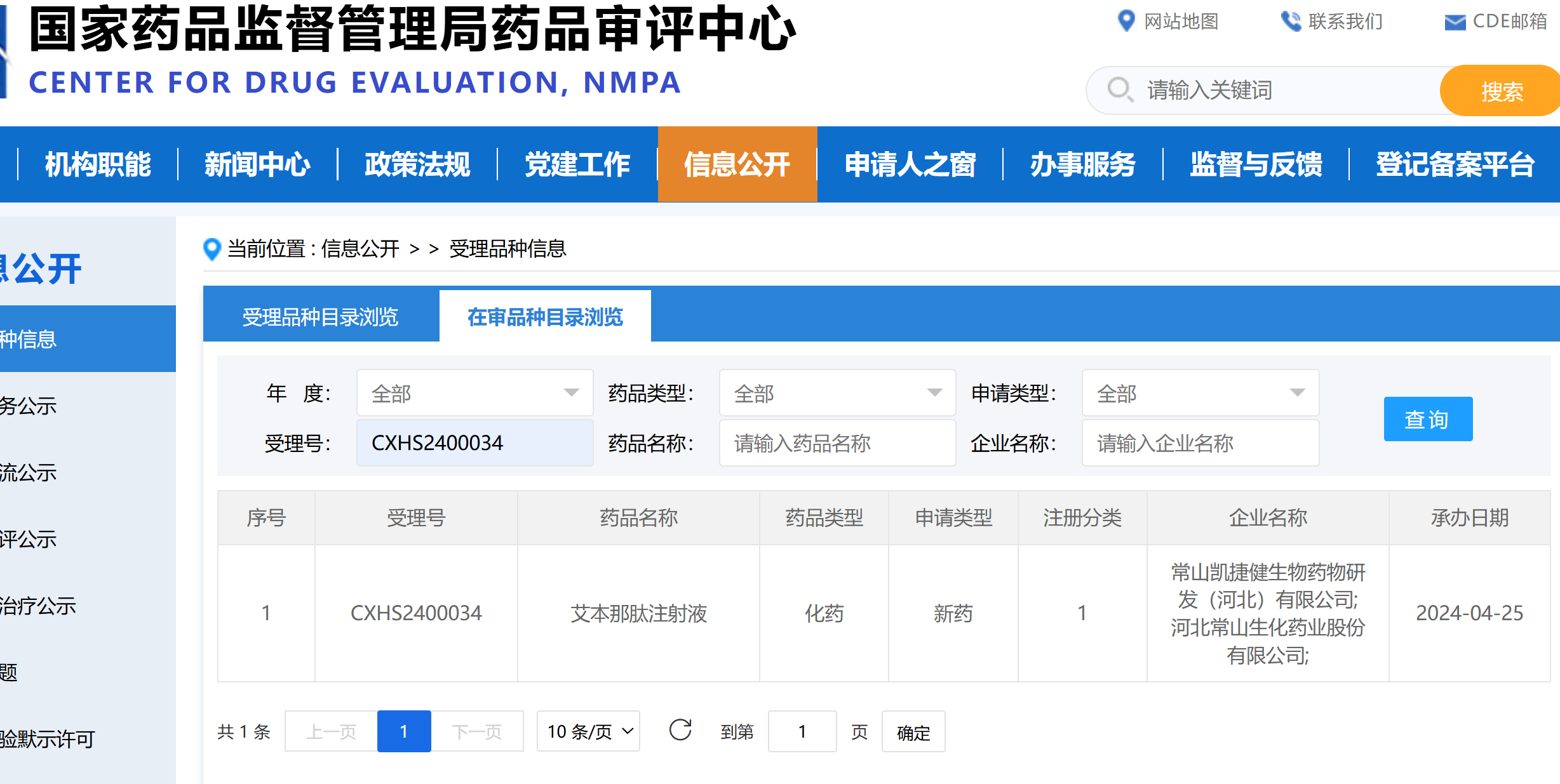This screenshot has height=784, width=1560.
Task: Select page 1 in pagination
Action: click(x=404, y=731)
